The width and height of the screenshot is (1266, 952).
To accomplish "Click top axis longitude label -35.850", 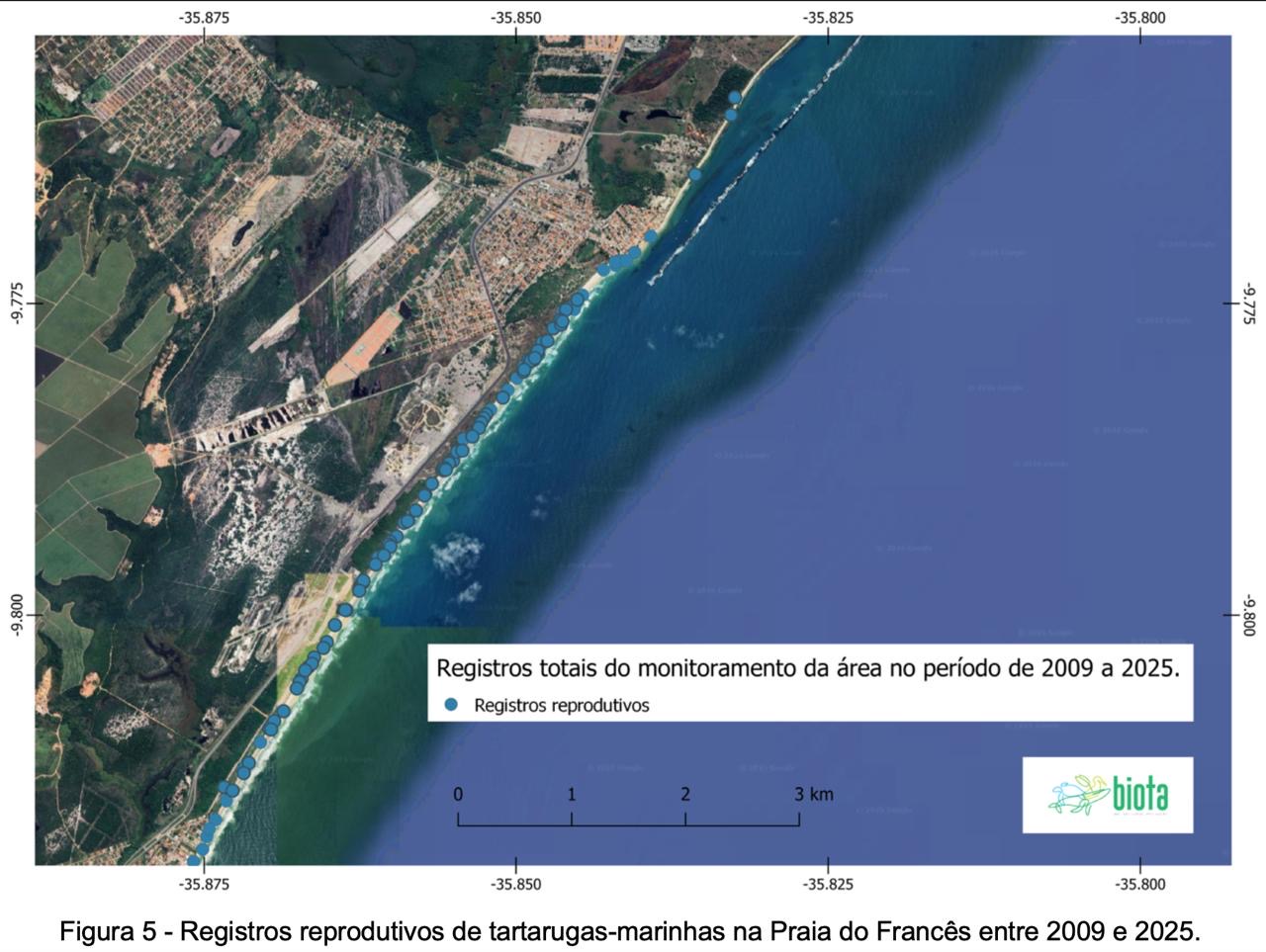I will click(x=515, y=17).
